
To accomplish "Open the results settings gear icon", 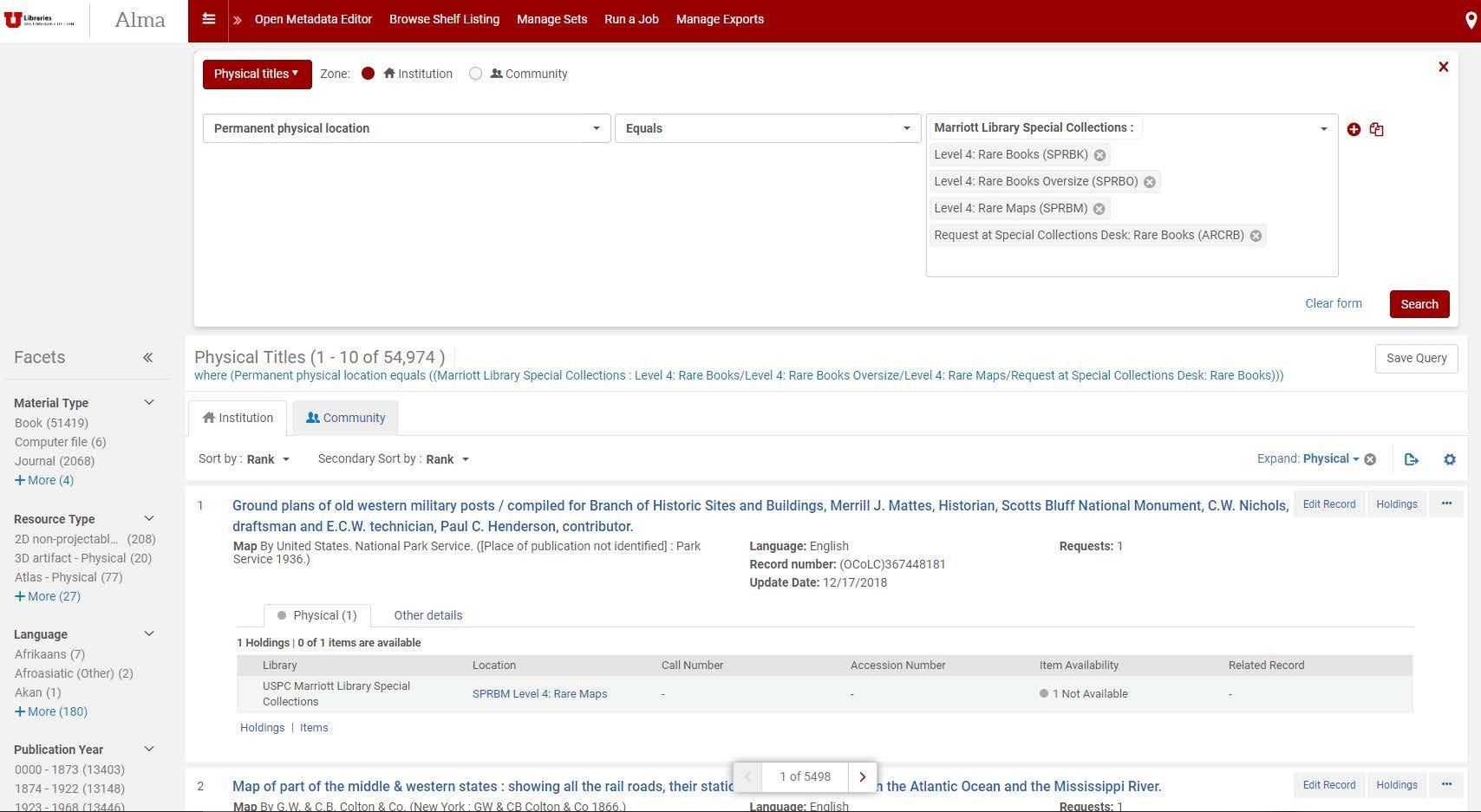I will [1450, 459].
